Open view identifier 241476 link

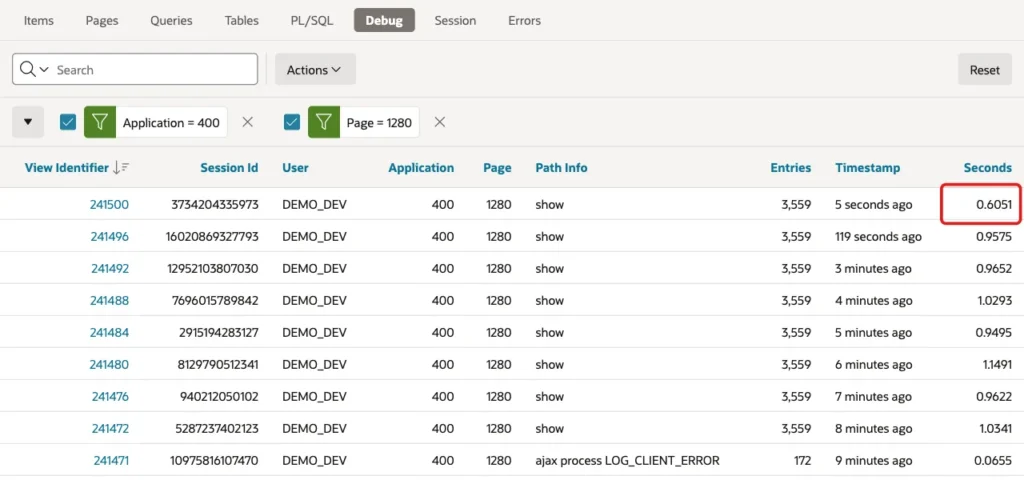click(x=110, y=396)
